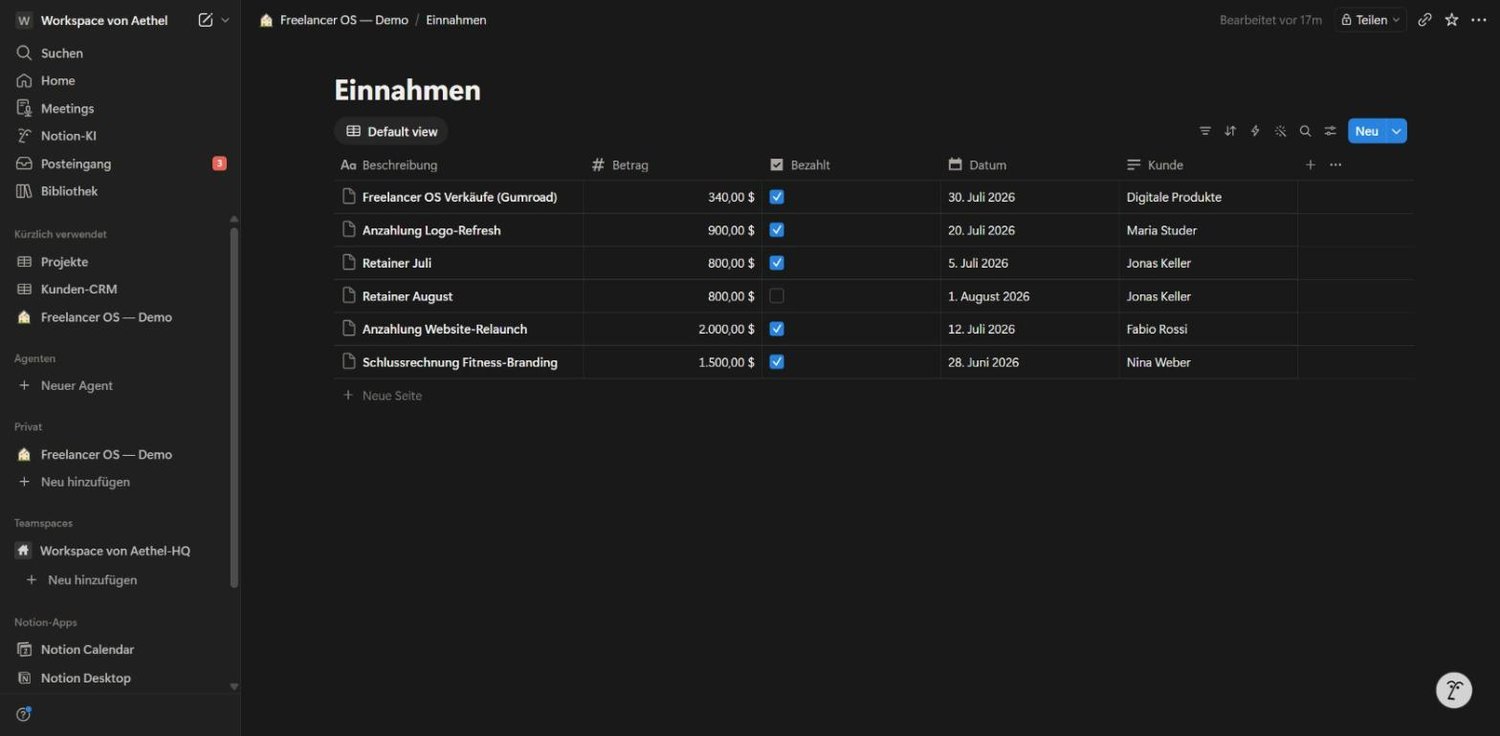Uncheck Bezahlt for Anzahlung Logo-Refresh
This screenshot has width=1500, height=736.
[x=777, y=230]
